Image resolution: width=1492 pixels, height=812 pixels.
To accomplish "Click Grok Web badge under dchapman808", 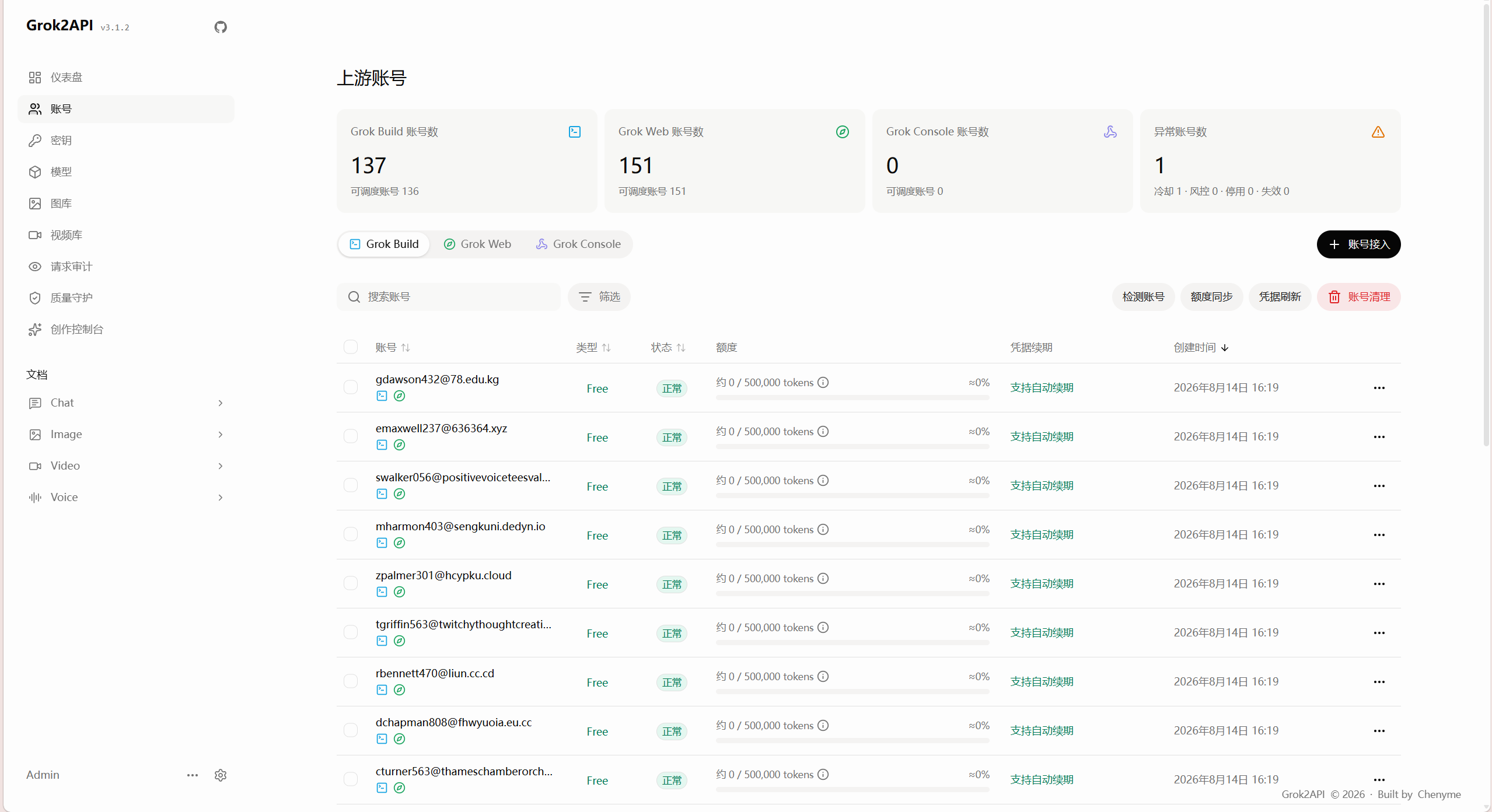I will point(399,739).
